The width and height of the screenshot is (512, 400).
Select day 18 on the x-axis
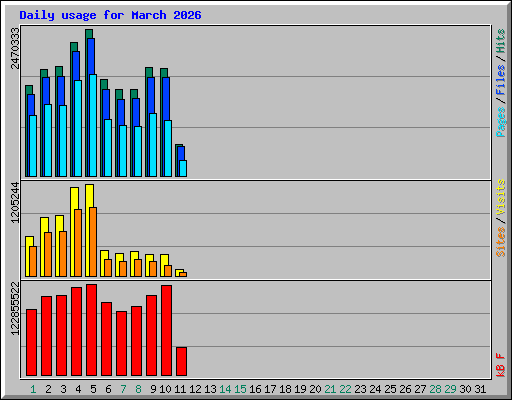(285, 389)
